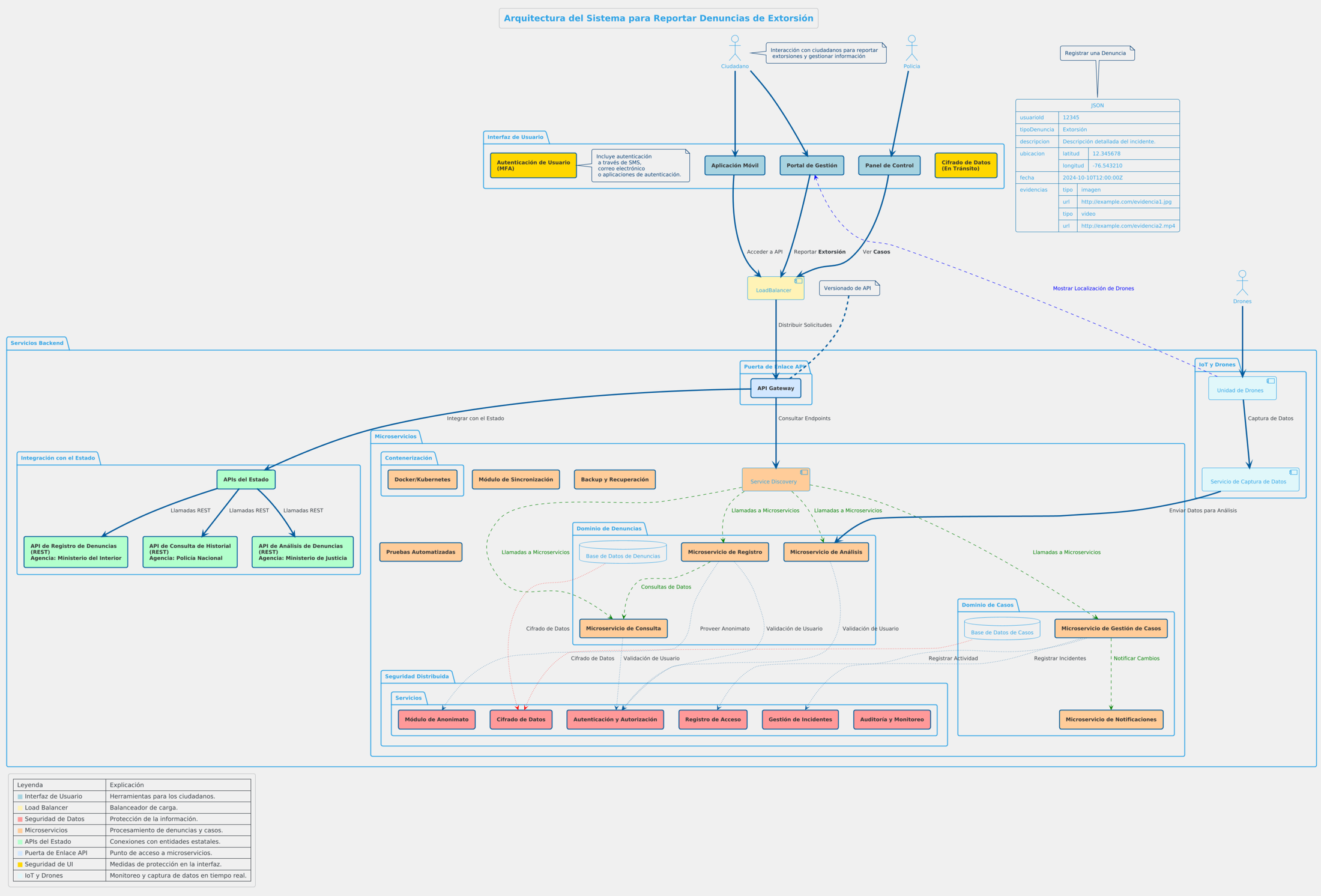Select the Portal de Gestión box
The height and width of the screenshot is (896, 1321).
tap(812, 165)
